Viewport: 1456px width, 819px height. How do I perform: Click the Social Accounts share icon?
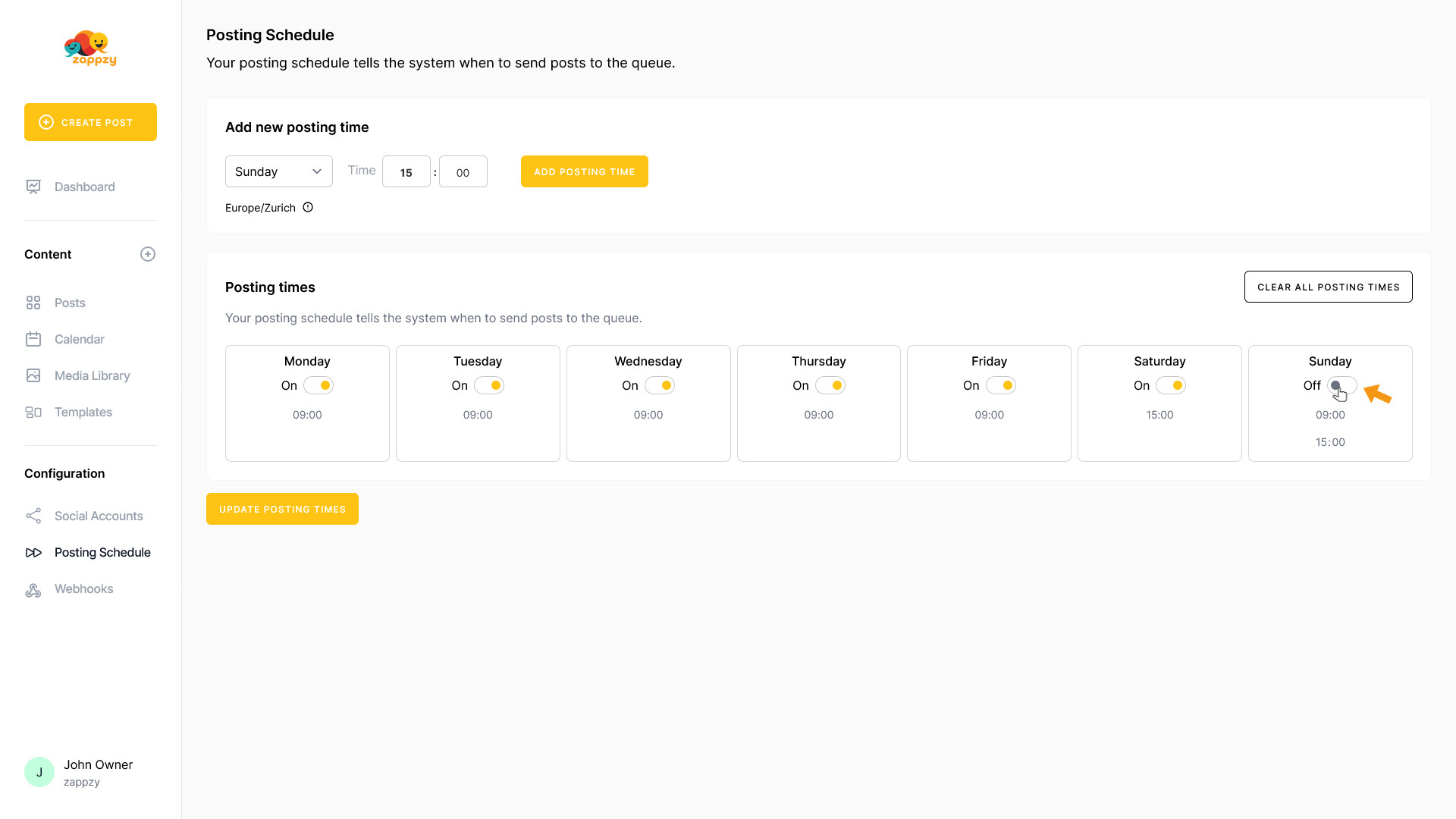pos(33,516)
